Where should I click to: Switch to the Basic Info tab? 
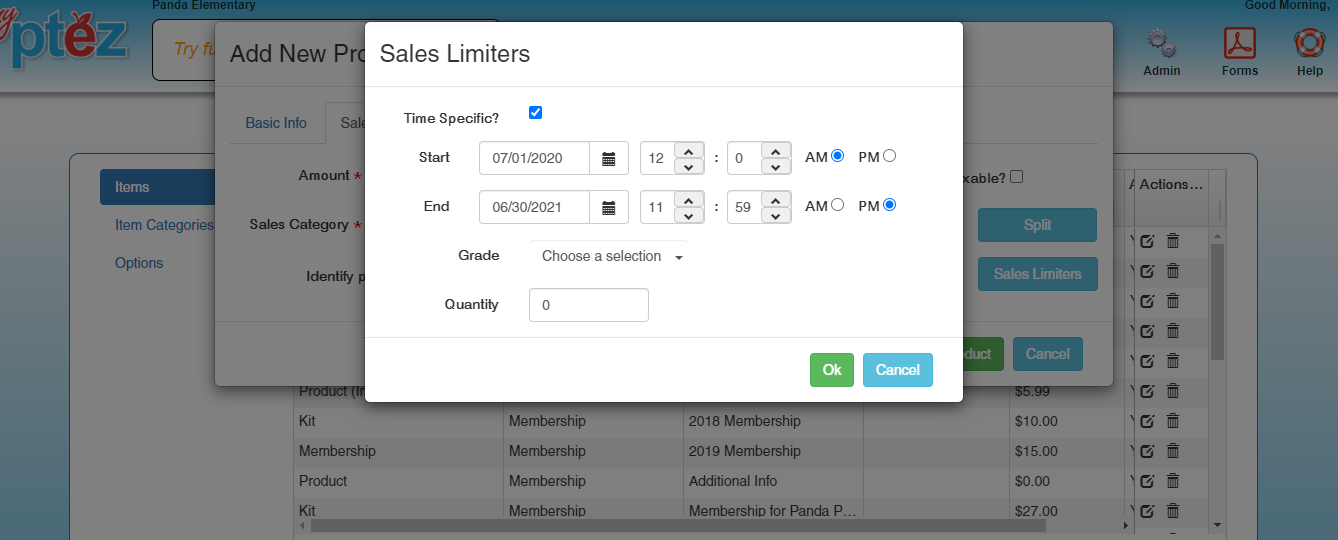[x=276, y=123]
